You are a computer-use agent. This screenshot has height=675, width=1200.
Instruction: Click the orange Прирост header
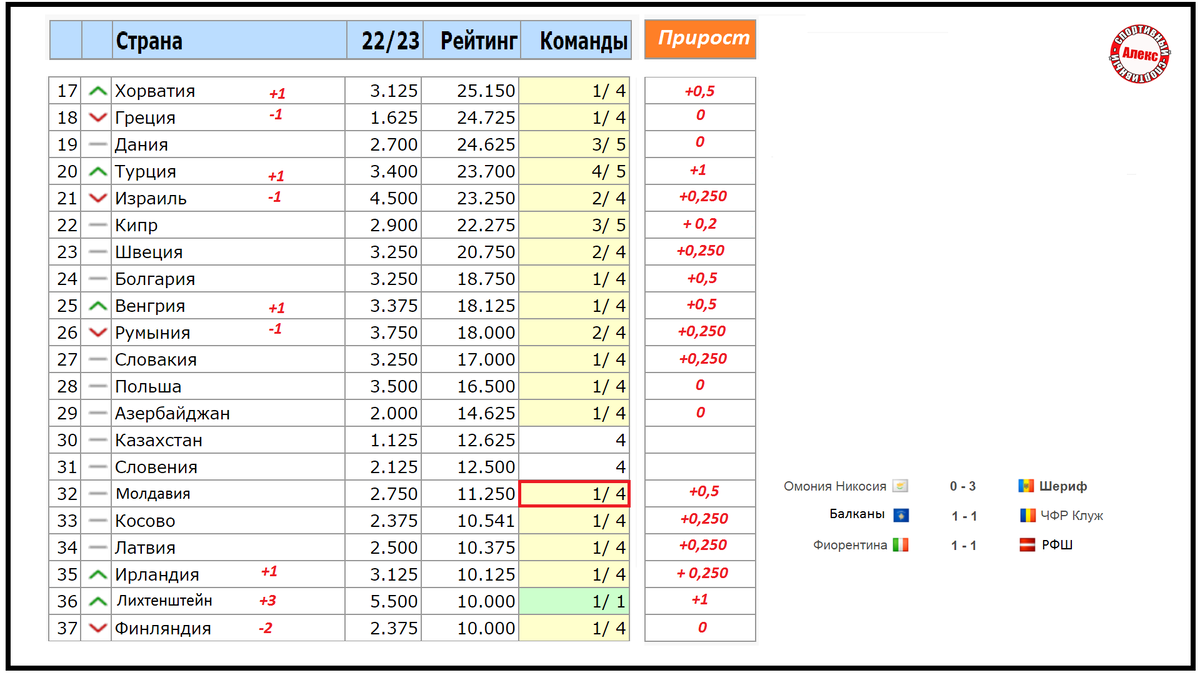click(700, 39)
